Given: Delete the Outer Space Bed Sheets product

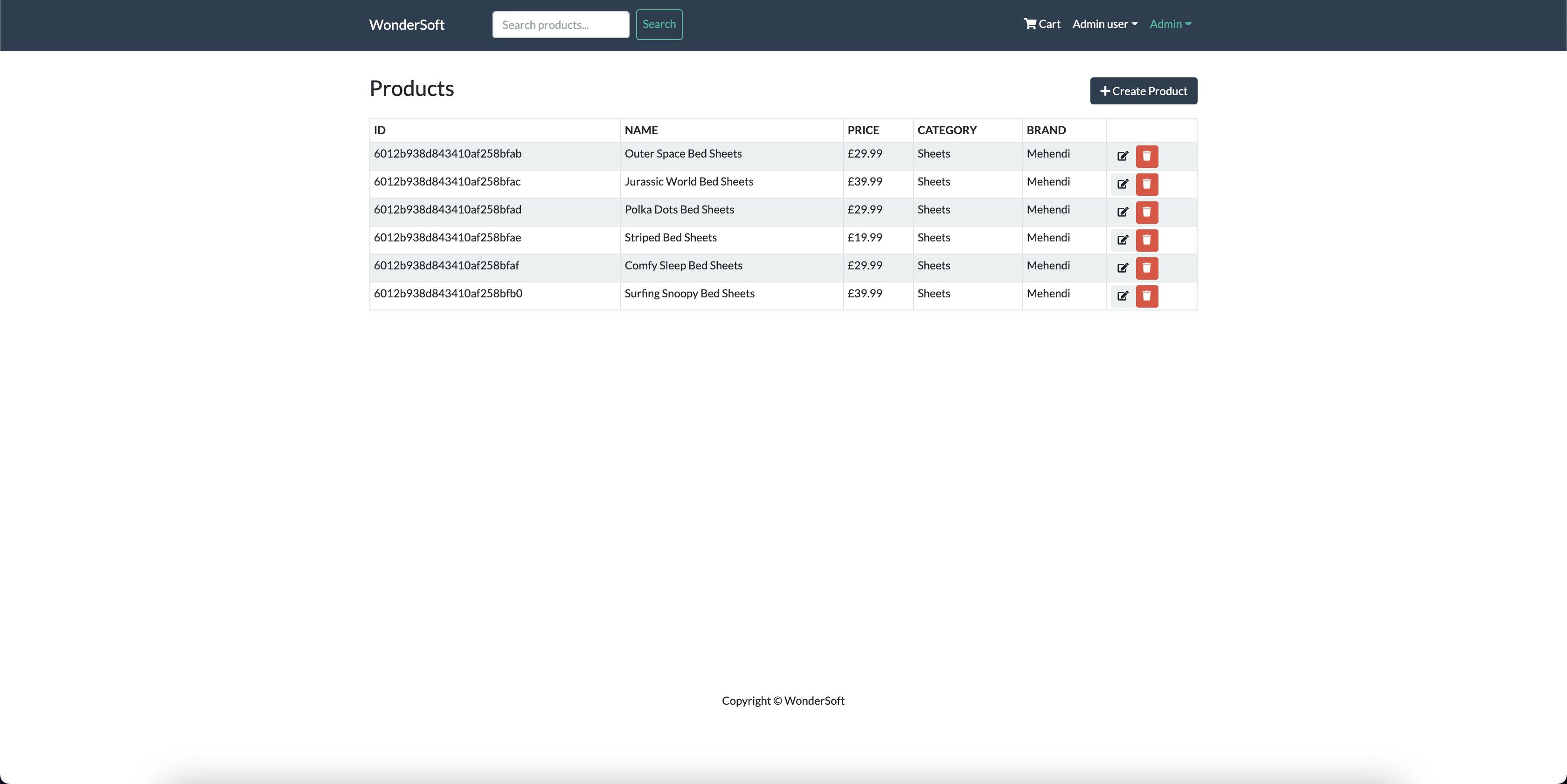Looking at the screenshot, I should coord(1147,156).
